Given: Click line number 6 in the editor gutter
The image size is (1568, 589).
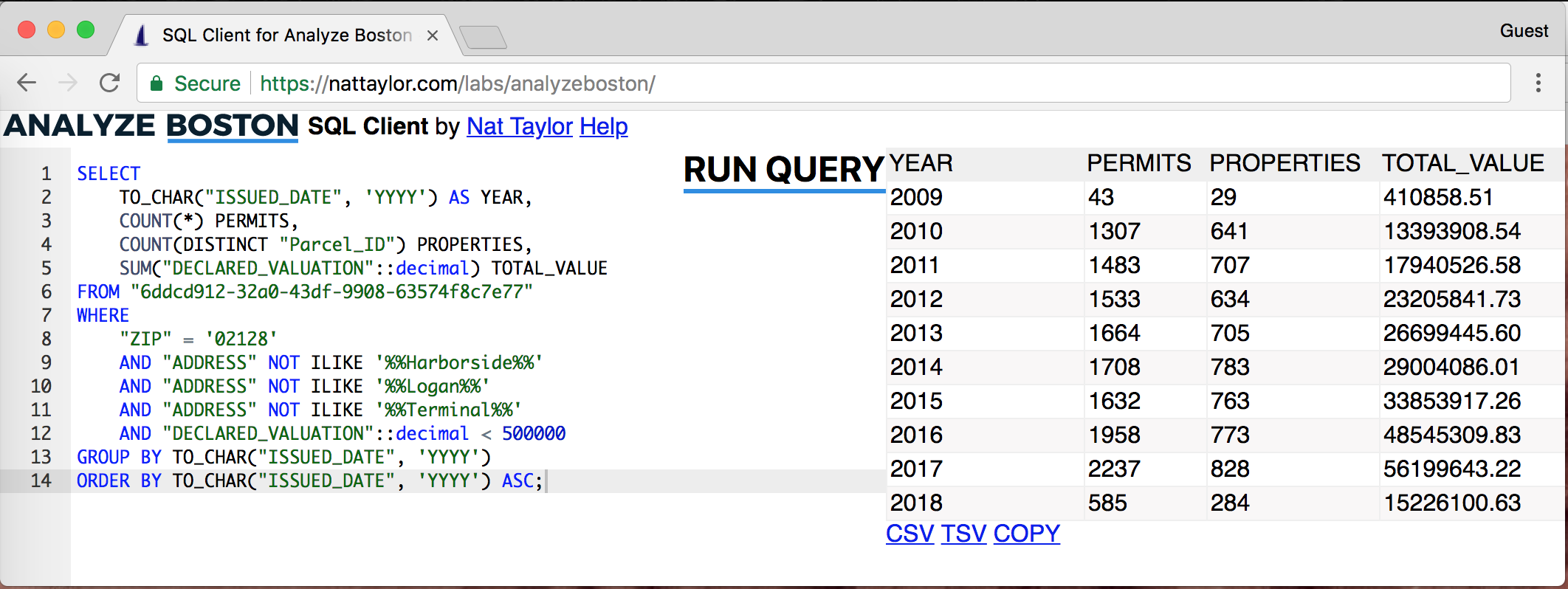Looking at the screenshot, I should (47, 292).
